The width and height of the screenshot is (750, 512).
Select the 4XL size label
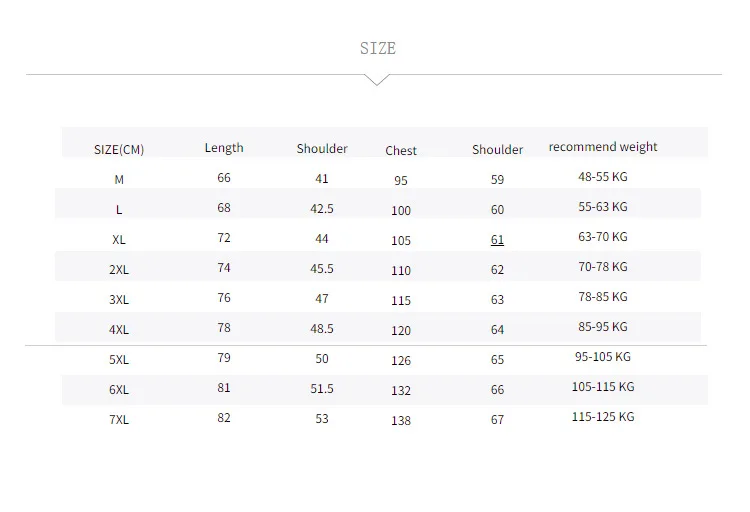pyautogui.click(x=119, y=330)
